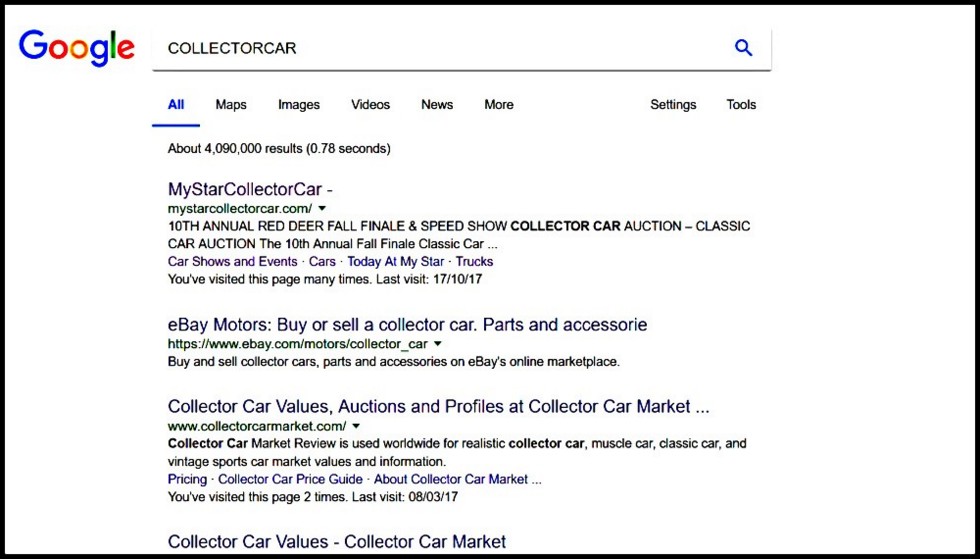This screenshot has height=559, width=980.
Task: Click the mystarcollectorcar.com/ URL text
Action: pyautogui.click(x=239, y=208)
